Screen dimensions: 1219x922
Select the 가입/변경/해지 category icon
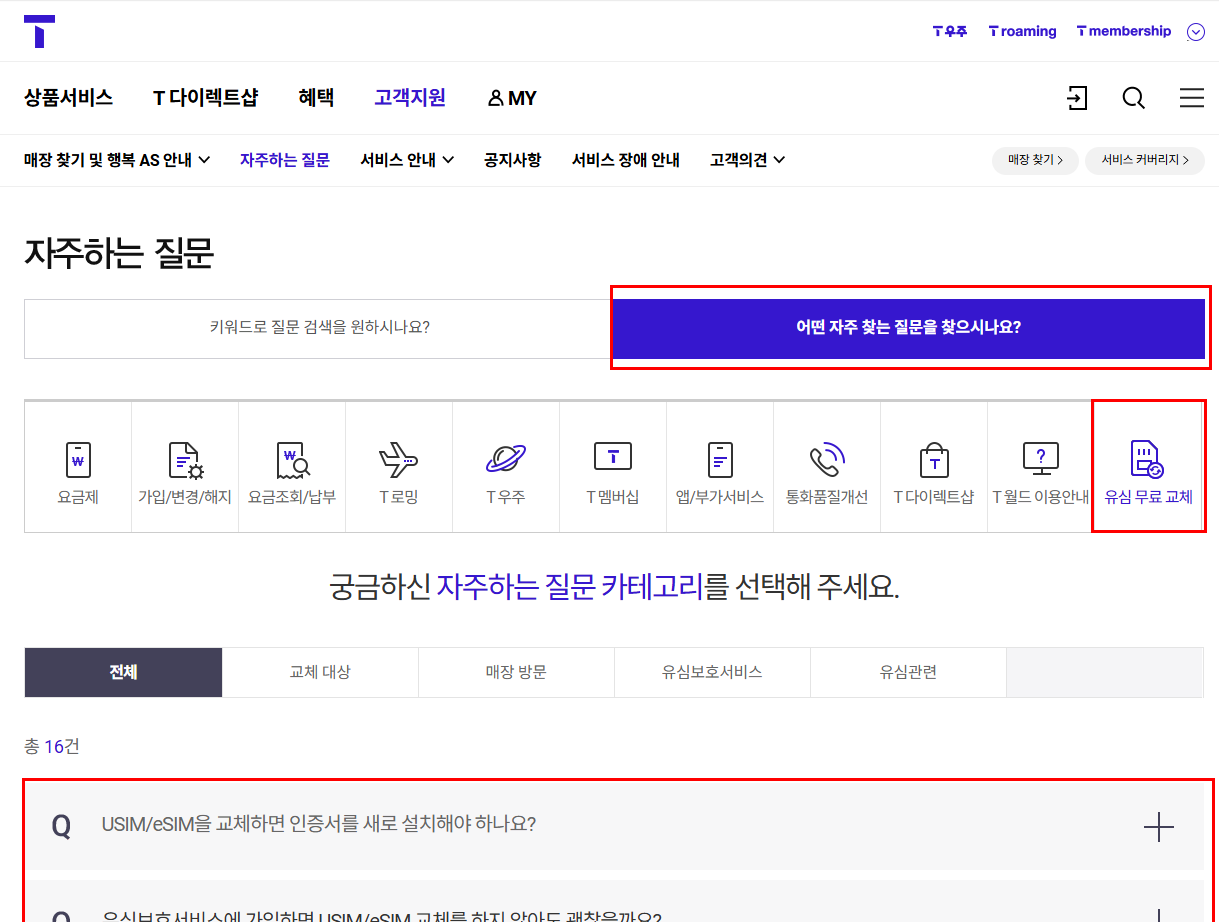185,459
